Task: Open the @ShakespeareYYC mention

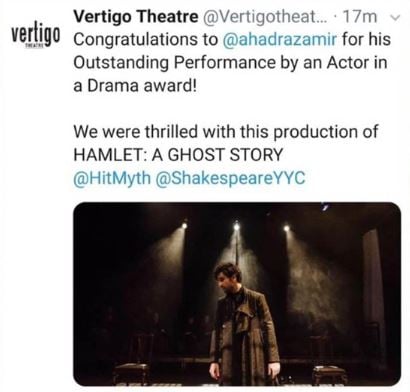Action: pyautogui.click(x=230, y=178)
